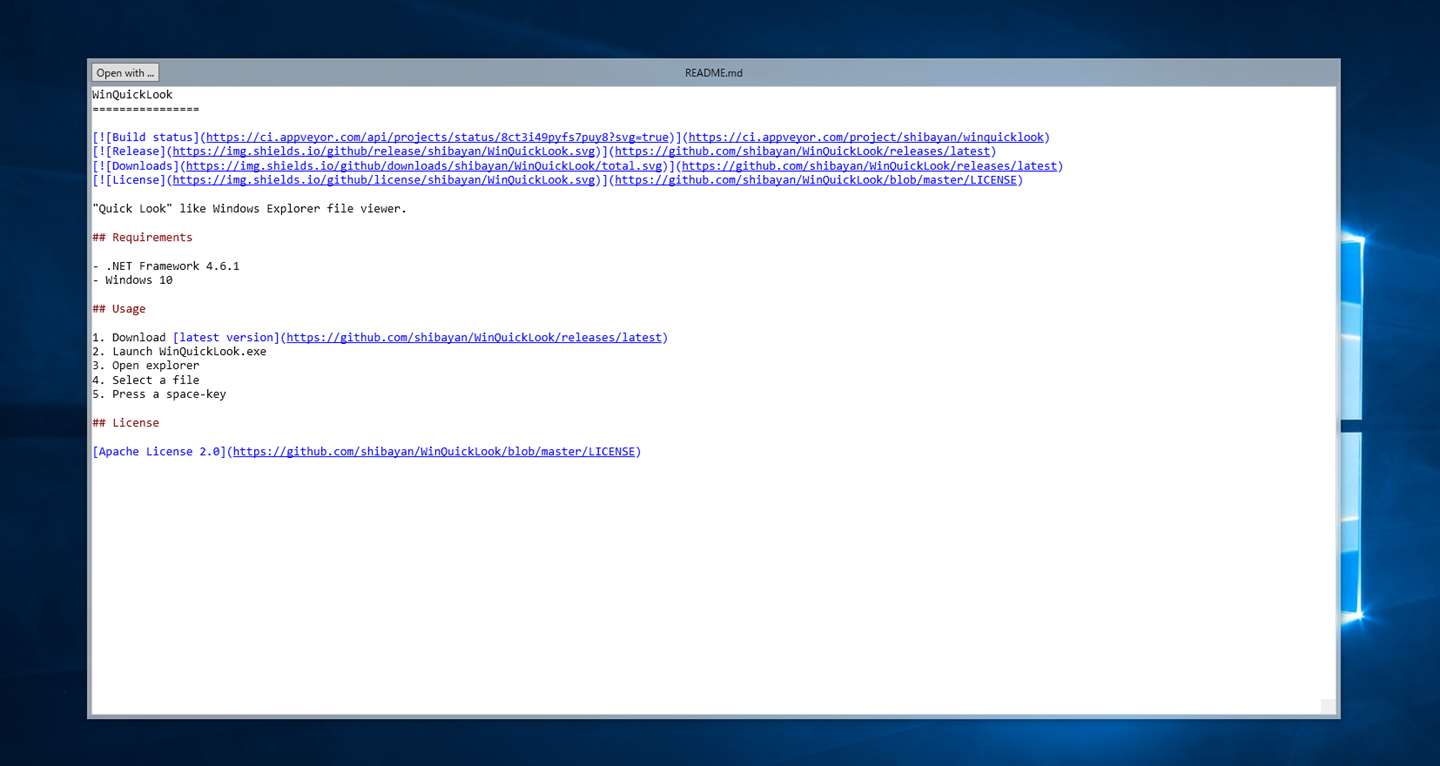Screen dimensions: 1440x766
Task: Open the shields.io license WinQuickLook.svg link
Action: 384,180
